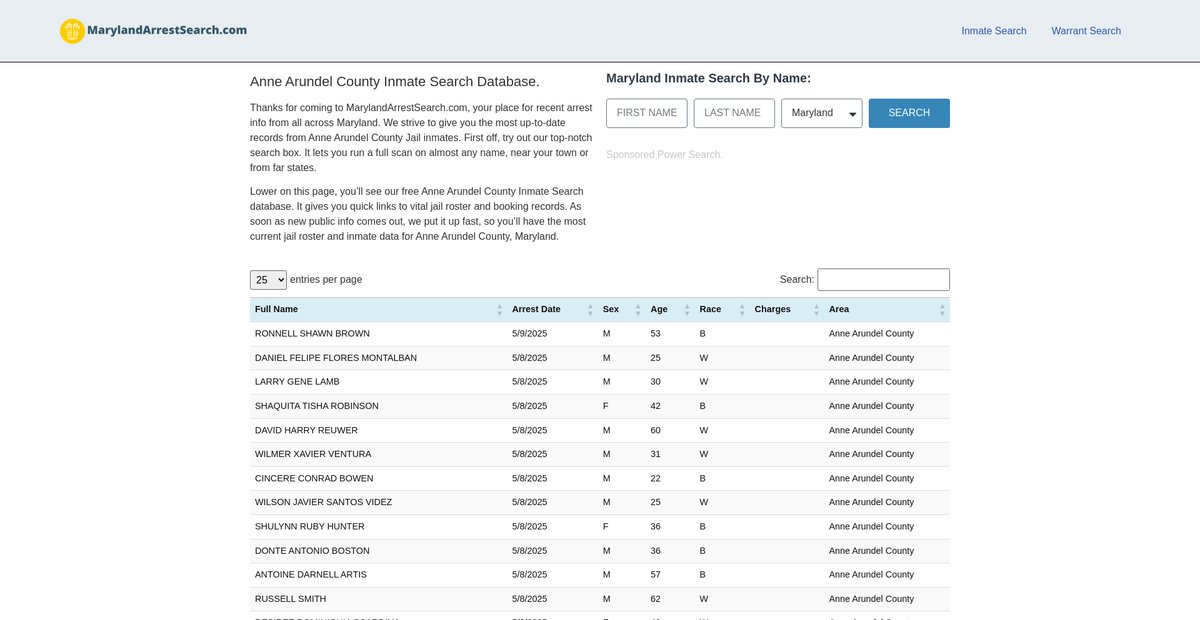Open the Inmate Search menu item

click(x=993, y=31)
